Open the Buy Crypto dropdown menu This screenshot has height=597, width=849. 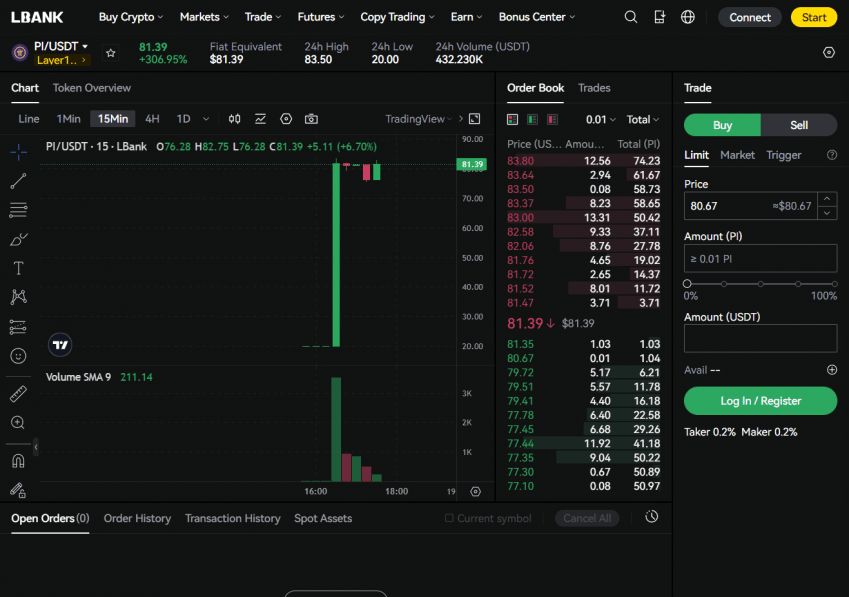pos(130,17)
